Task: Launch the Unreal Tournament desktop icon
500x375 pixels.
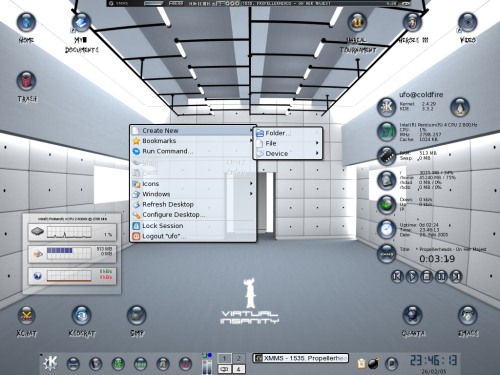Action: [357, 23]
